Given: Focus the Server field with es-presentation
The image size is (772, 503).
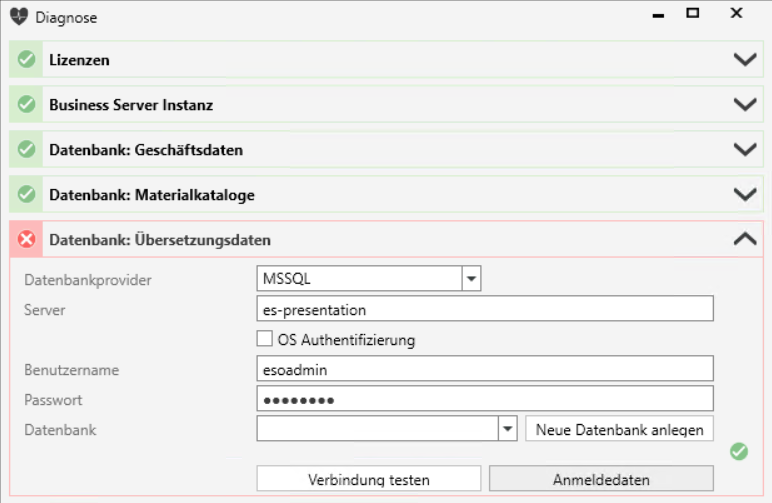Looking at the screenshot, I should pyautogui.click(x=485, y=309).
